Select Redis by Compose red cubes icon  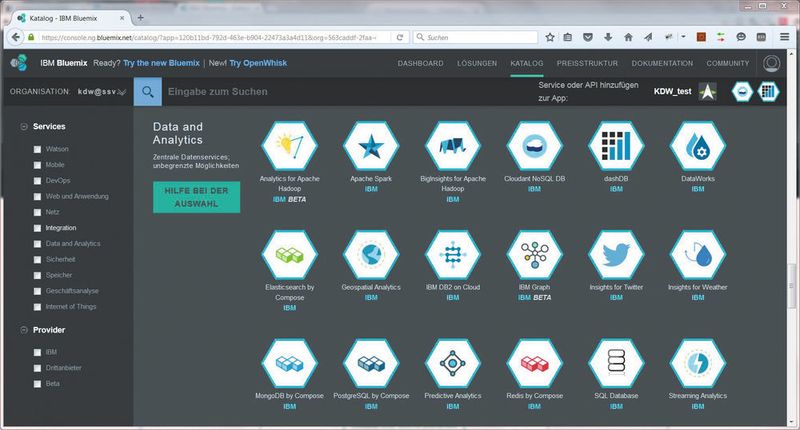534,363
